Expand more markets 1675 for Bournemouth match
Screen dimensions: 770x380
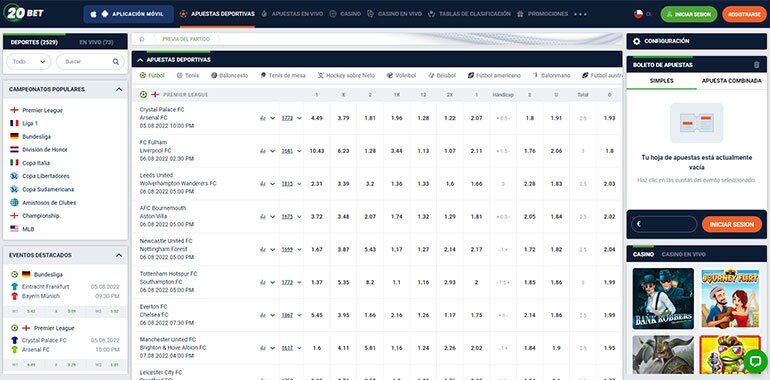click(x=291, y=217)
